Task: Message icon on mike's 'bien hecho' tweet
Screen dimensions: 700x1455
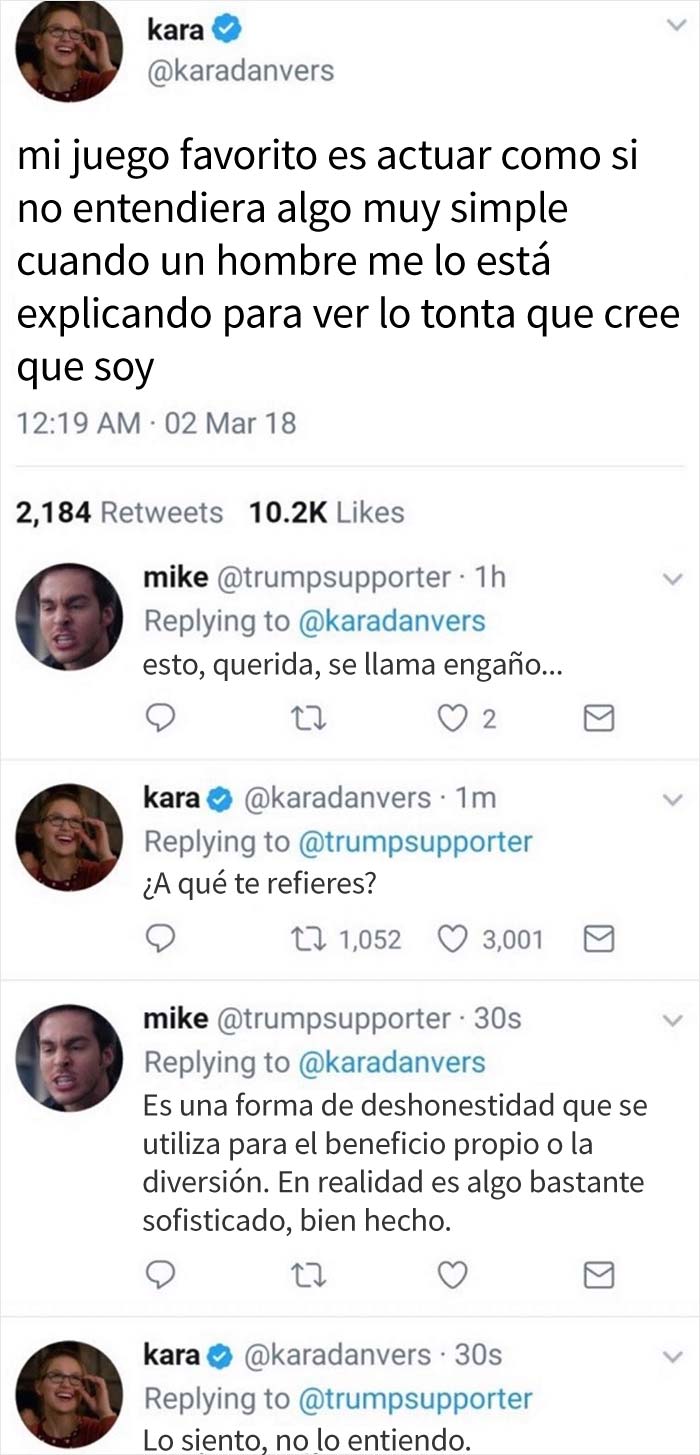Action: pos(598,1275)
